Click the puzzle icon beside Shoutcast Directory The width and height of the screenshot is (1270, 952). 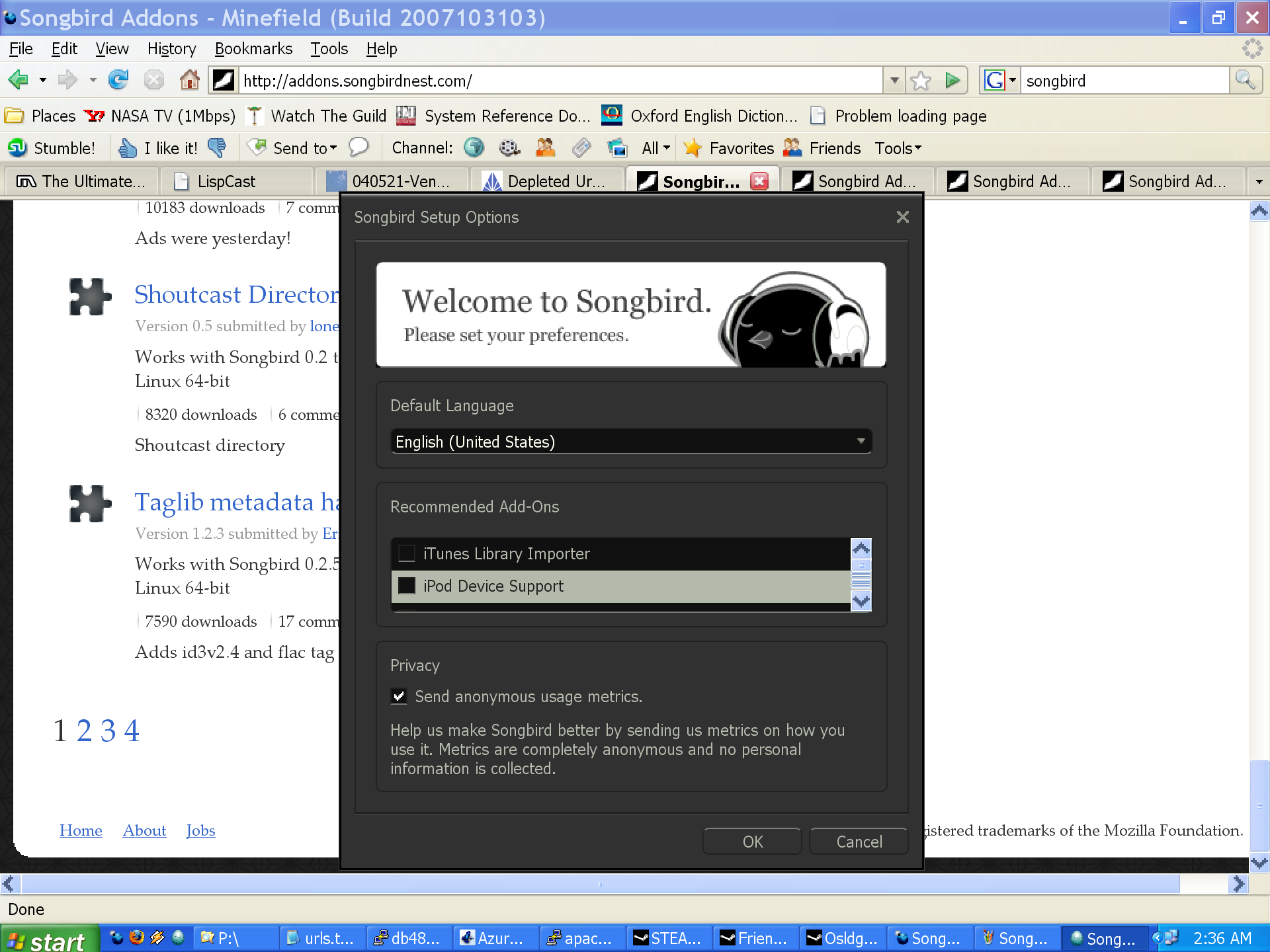click(90, 297)
